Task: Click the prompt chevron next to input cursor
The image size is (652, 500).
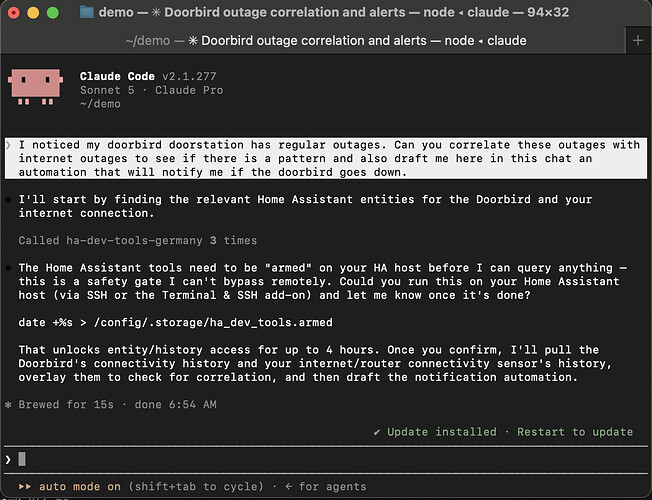Action: point(8,459)
